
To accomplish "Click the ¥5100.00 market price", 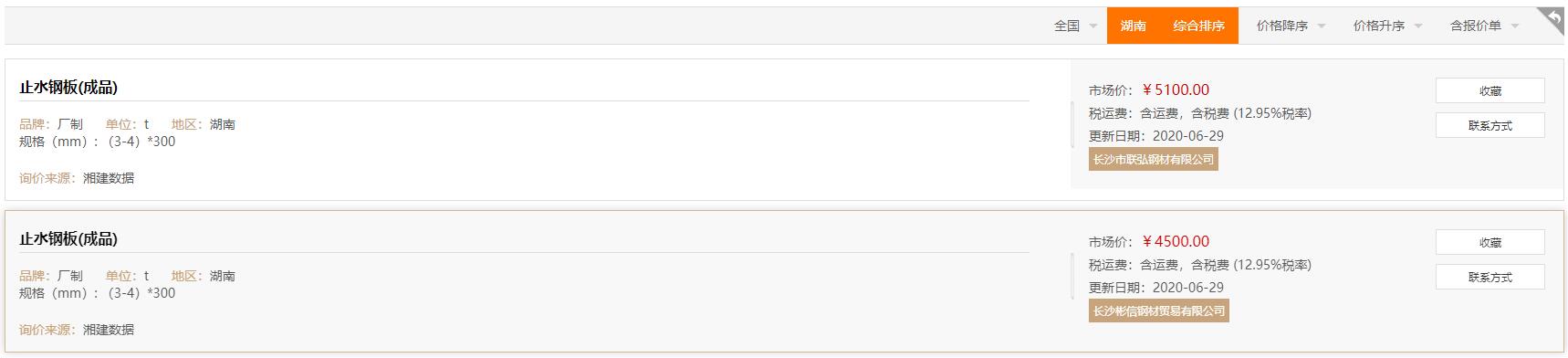I will pos(1176,89).
